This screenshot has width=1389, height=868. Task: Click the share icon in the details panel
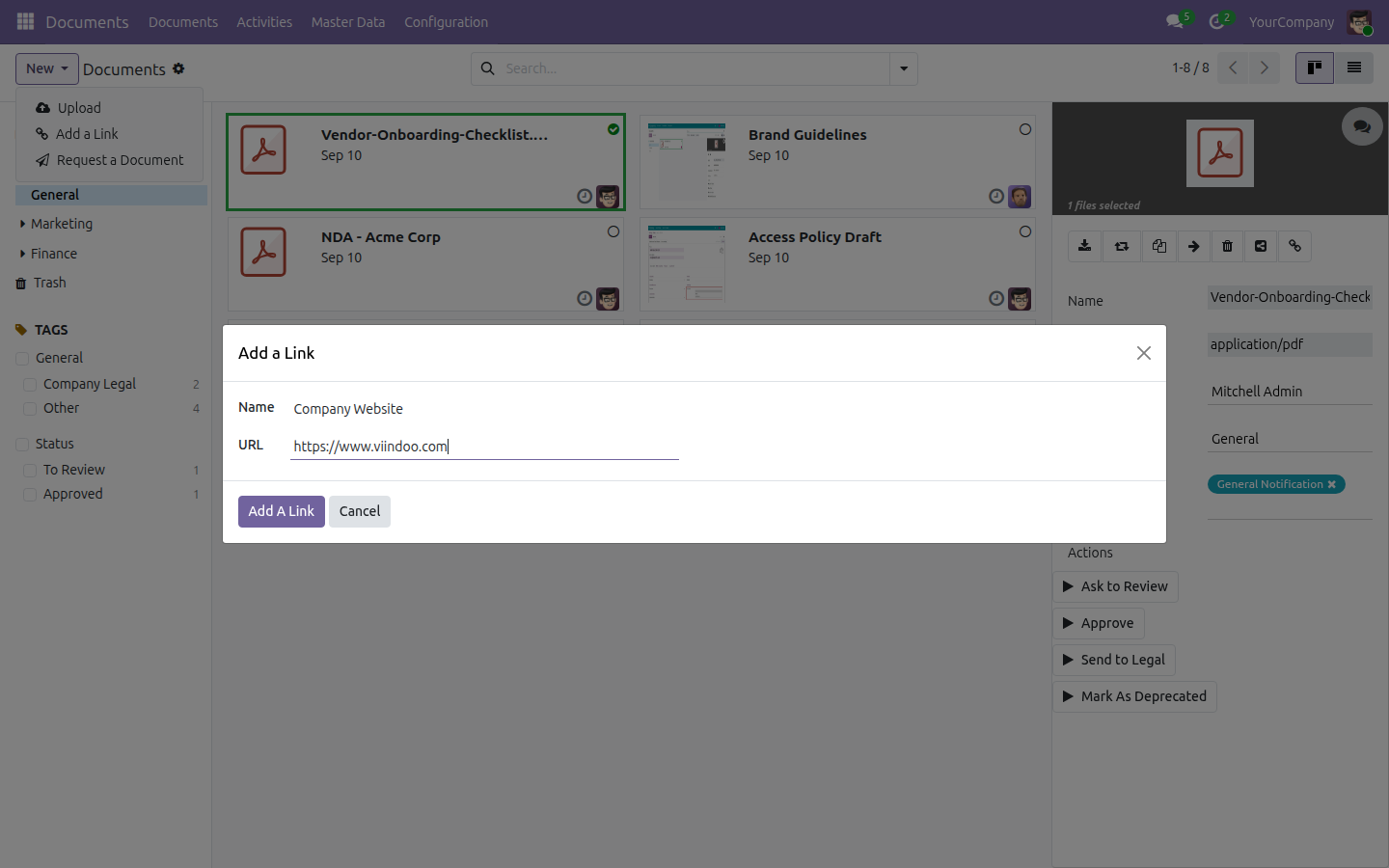(1261, 246)
